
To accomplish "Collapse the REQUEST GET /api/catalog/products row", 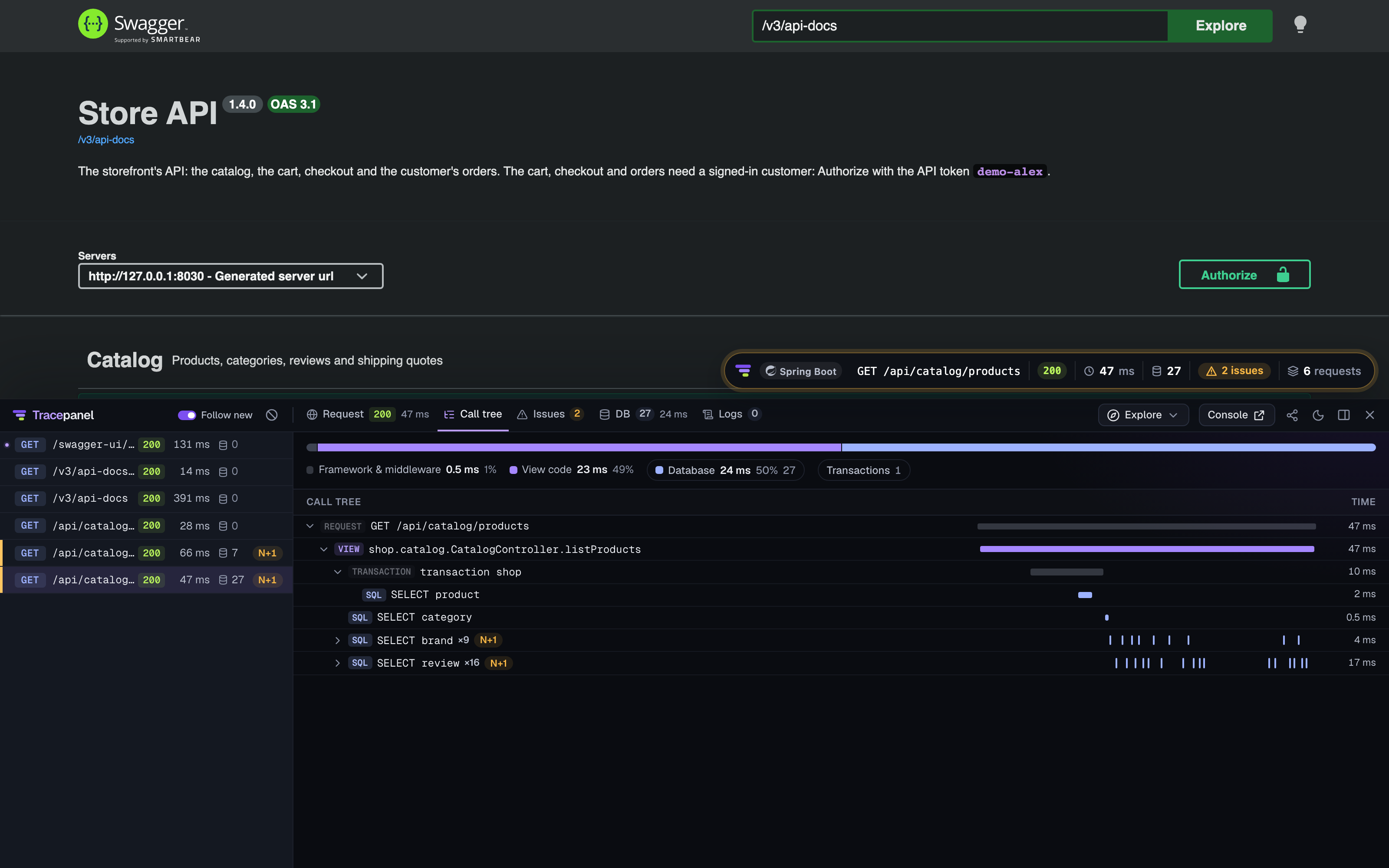I will tap(310, 526).
